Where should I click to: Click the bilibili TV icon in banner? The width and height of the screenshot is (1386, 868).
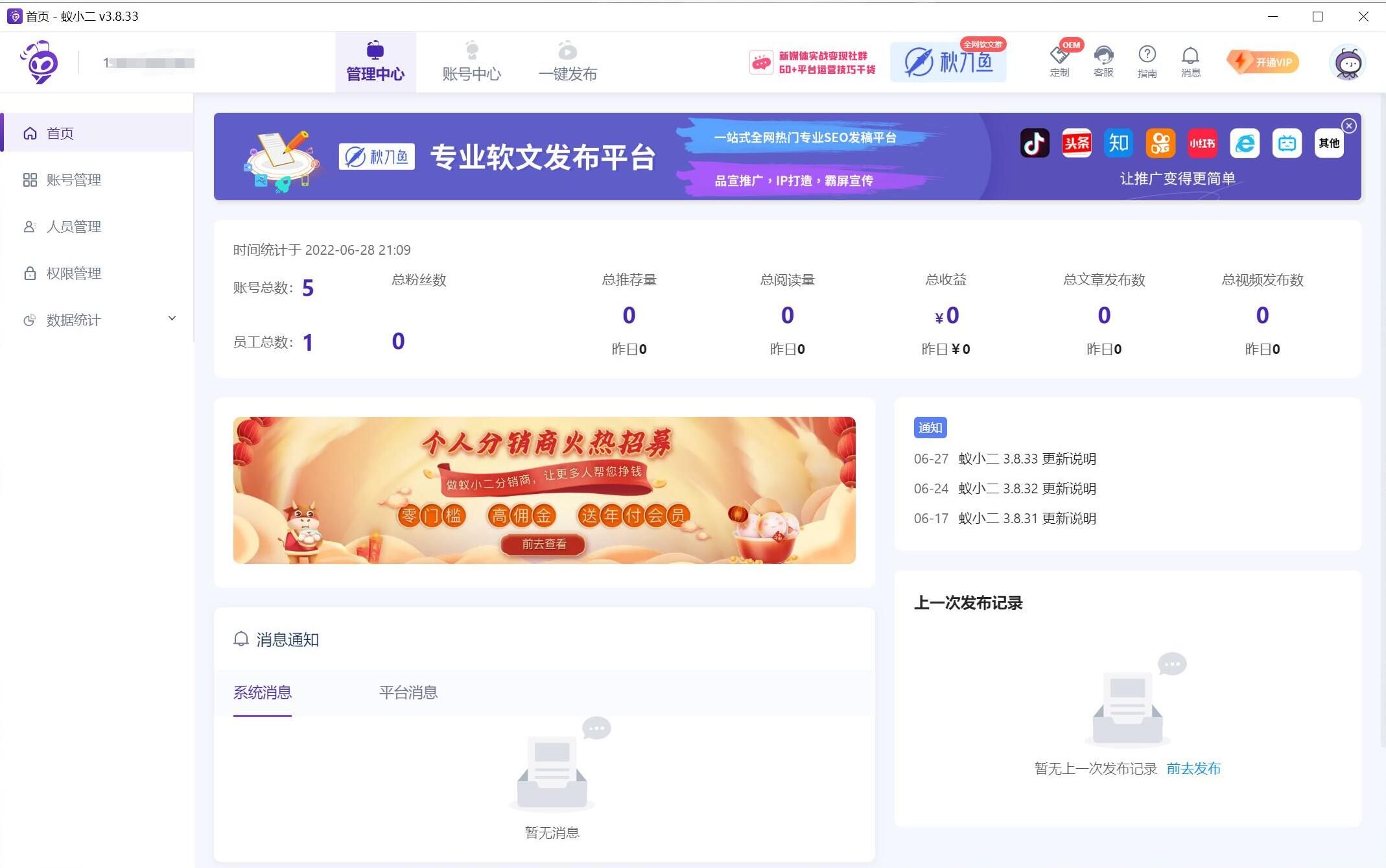tap(1287, 143)
